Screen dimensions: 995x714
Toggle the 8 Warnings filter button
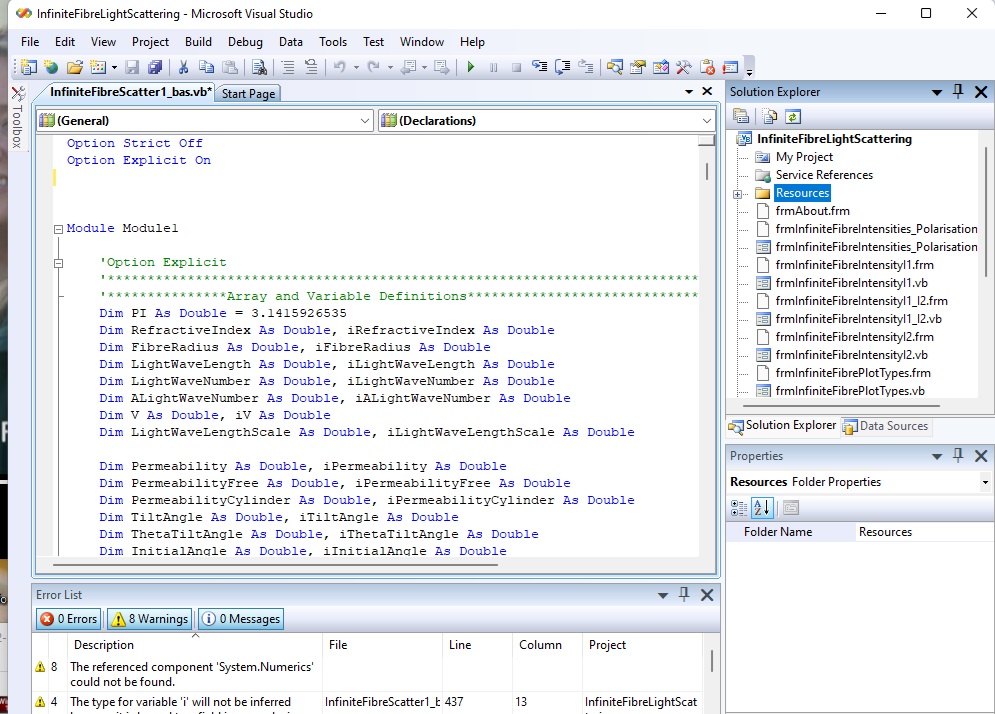[x=150, y=619]
